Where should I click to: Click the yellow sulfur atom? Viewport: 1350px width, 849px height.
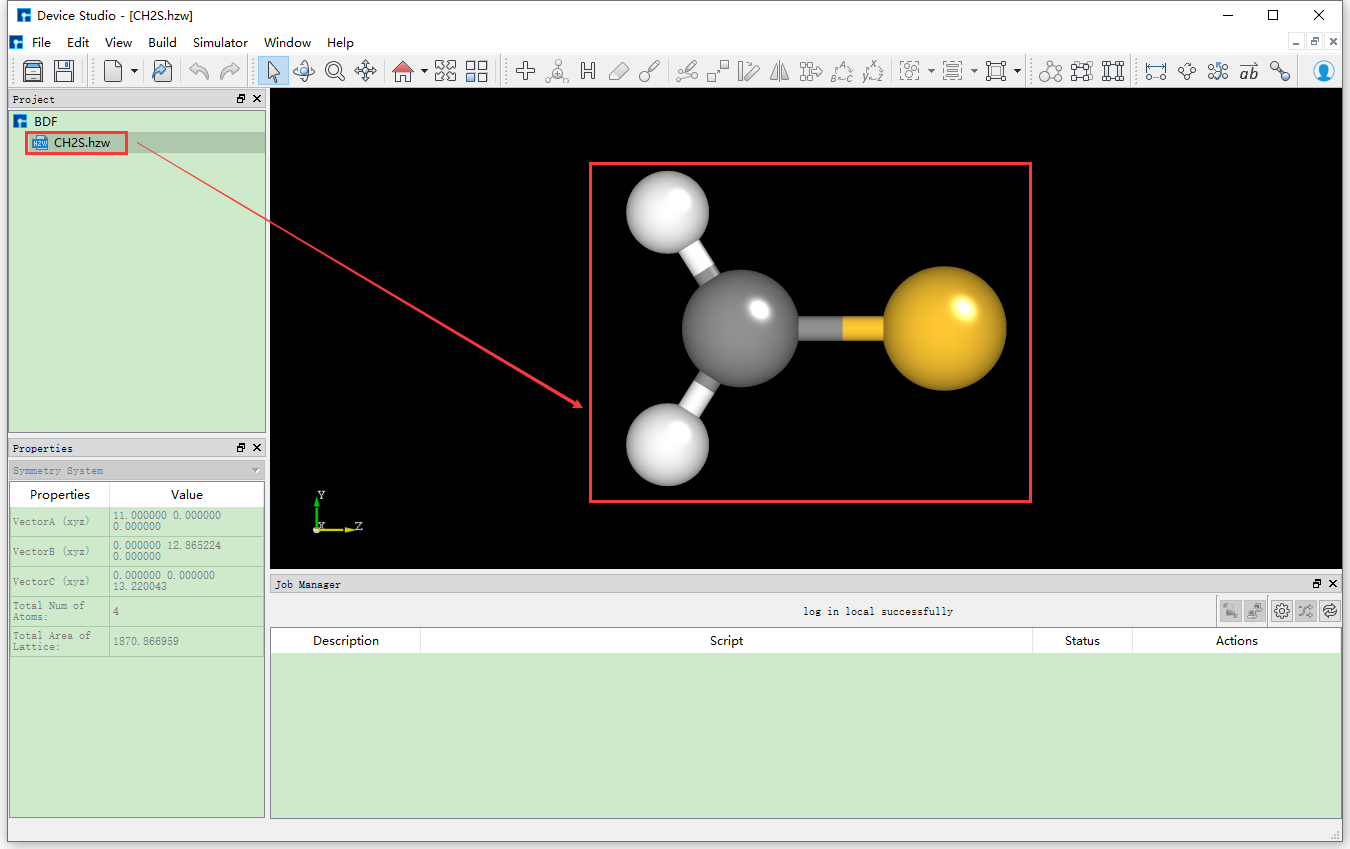pos(944,328)
